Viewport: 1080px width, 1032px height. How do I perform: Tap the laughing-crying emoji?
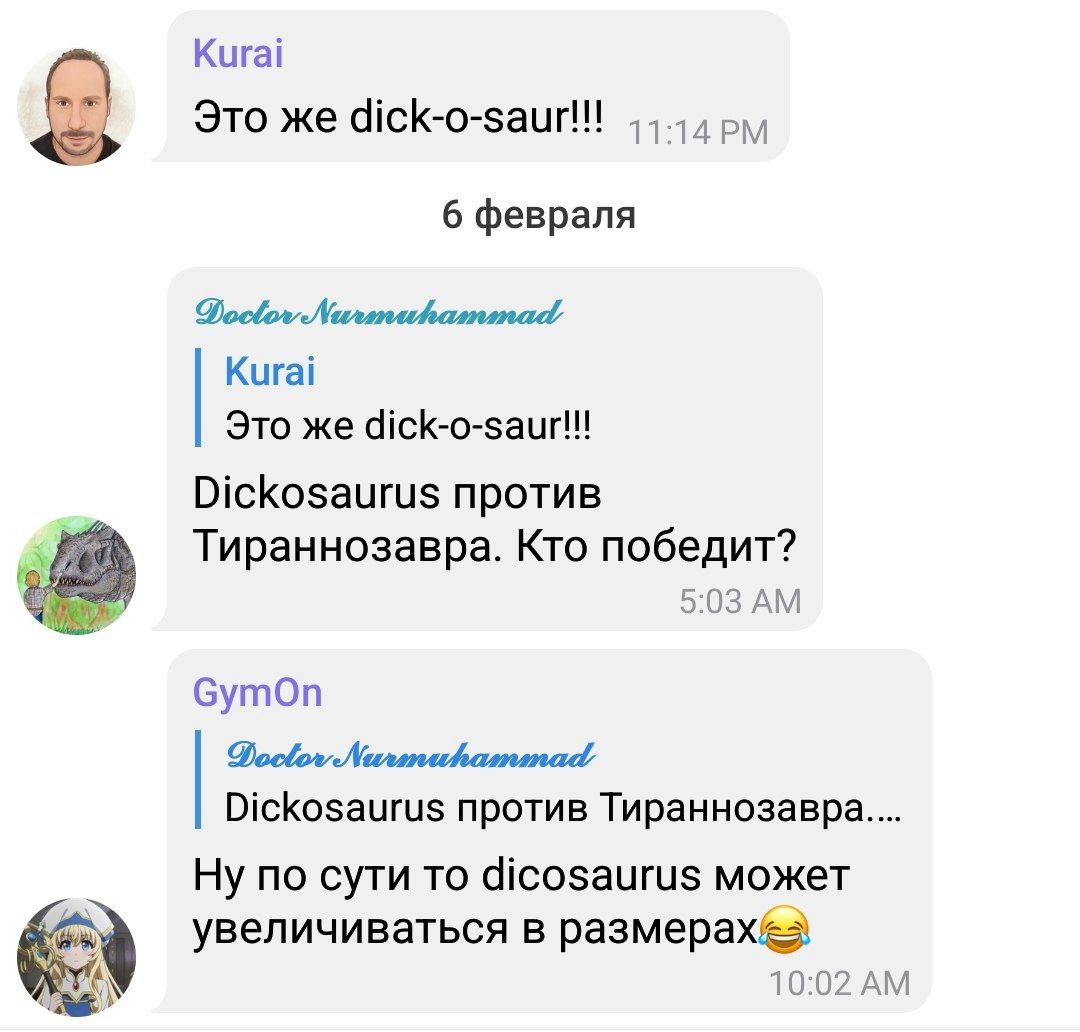tap(784, 929)
